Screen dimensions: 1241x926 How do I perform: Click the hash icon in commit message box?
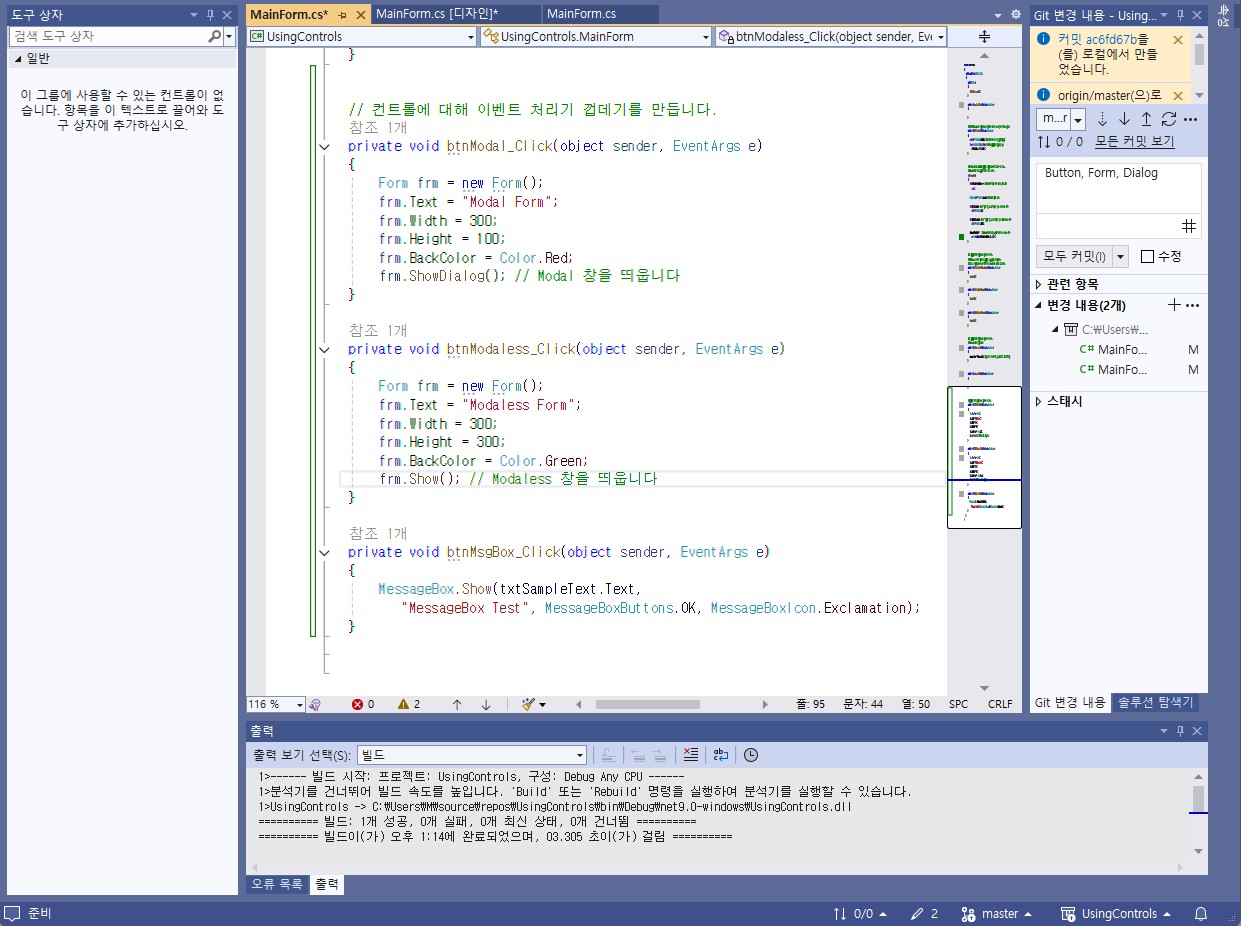[x=1189, y=226]
